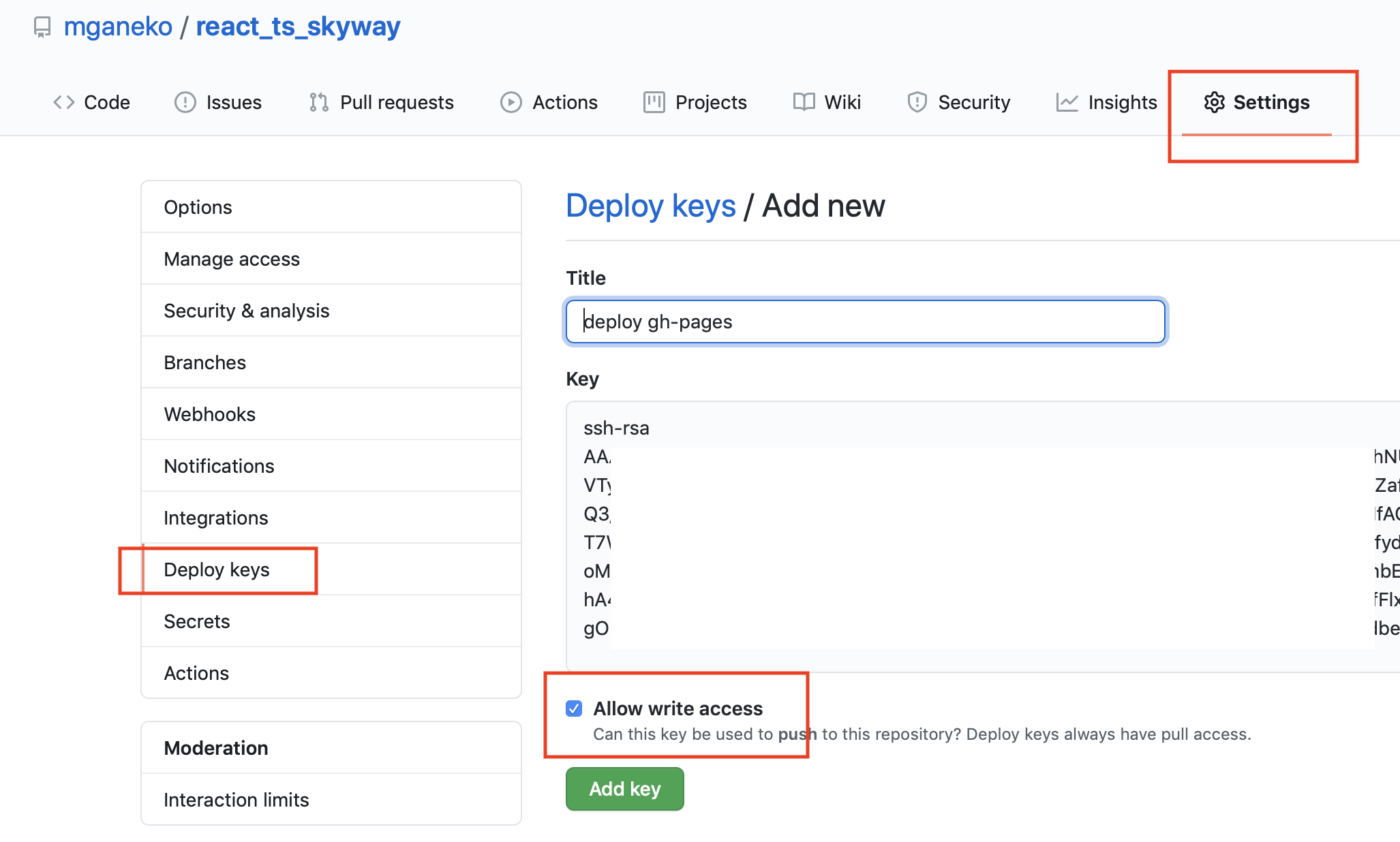
Task: Click the Moderation heading
Action: point(216,748)
